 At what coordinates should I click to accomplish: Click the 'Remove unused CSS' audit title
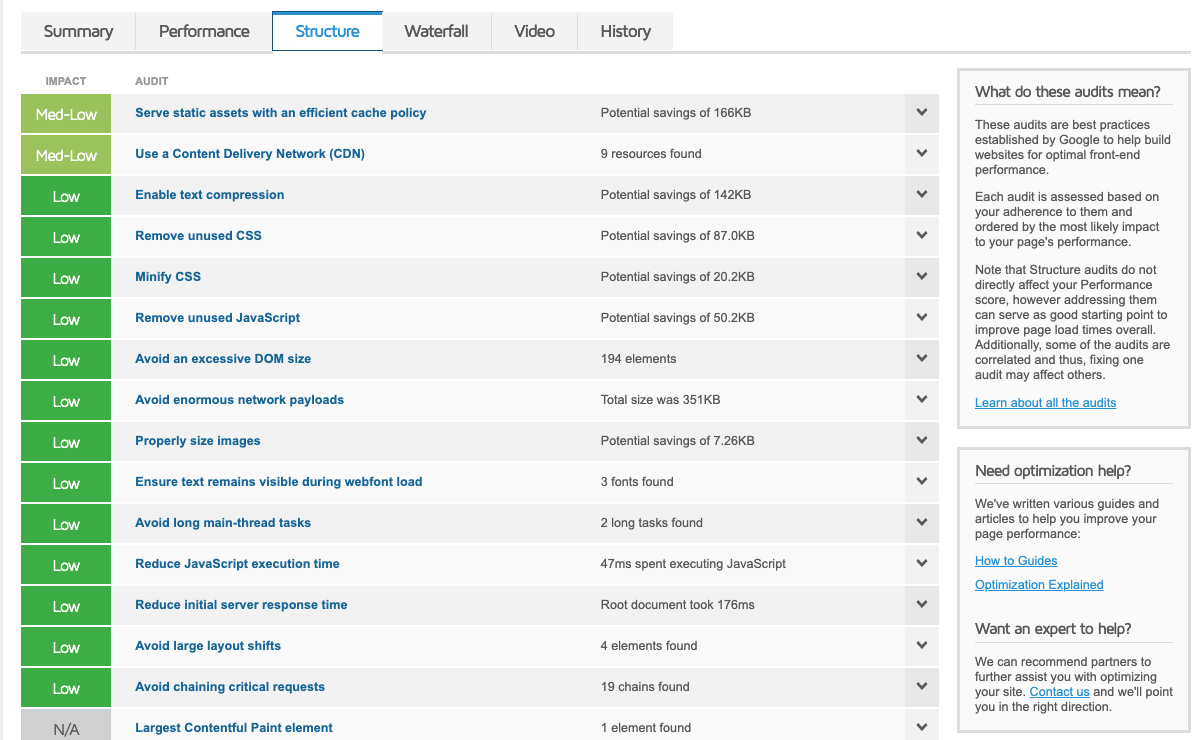pyautogui.click(x=198, y=236)
